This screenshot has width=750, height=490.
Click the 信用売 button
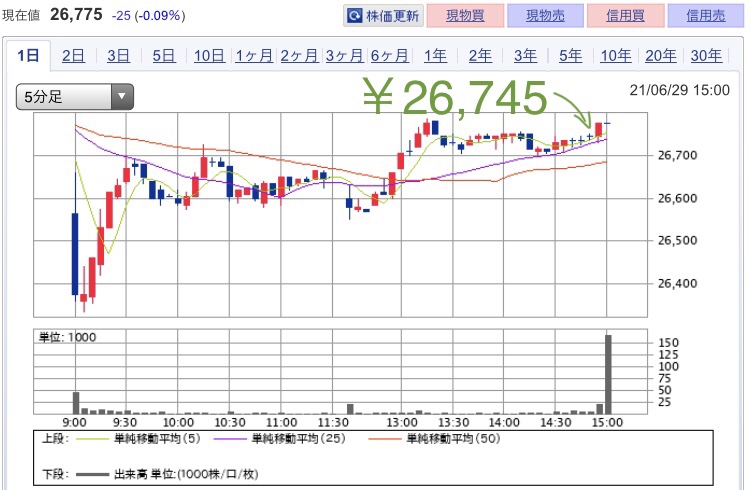pyautogui.click(x=706, y=16)
